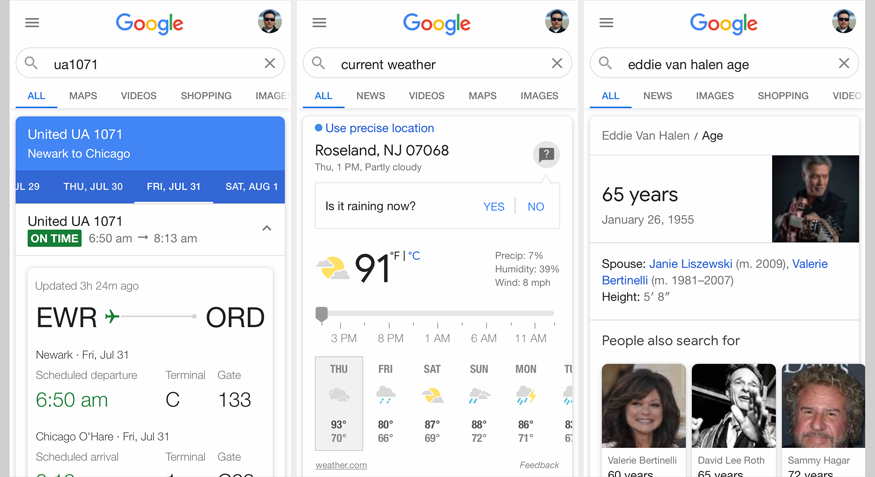Open the Valerie spouse link
Image resolution: width=875 pixels, height=477 pixels.
click(x=715, y=272)
